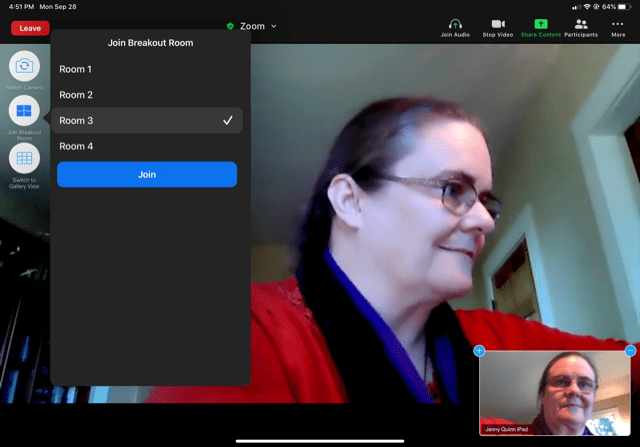Show the Participants list
The width and height of the screenshot is (640, 447).
pos(581,24)
